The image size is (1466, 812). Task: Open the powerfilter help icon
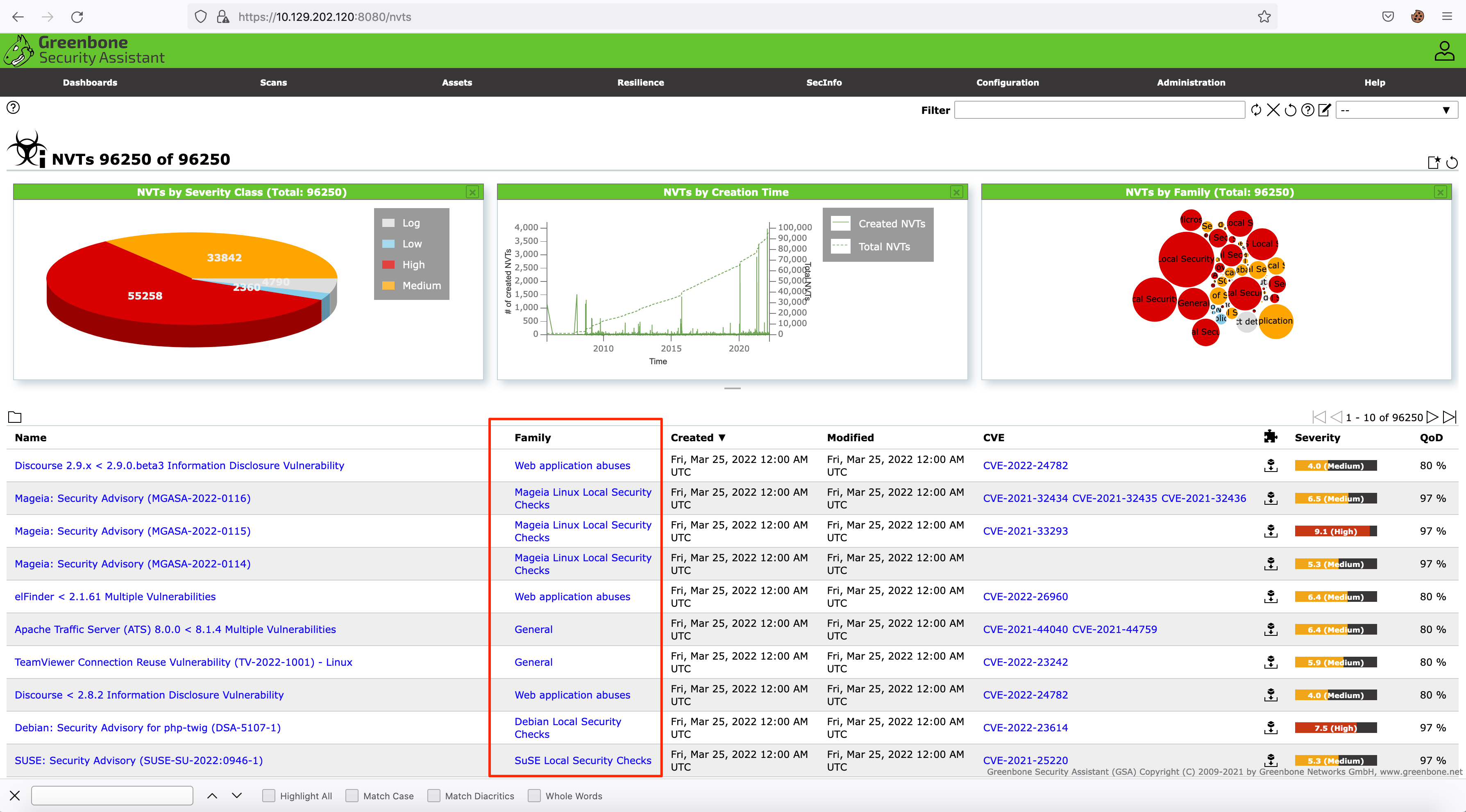click(x=1308, y=110)
